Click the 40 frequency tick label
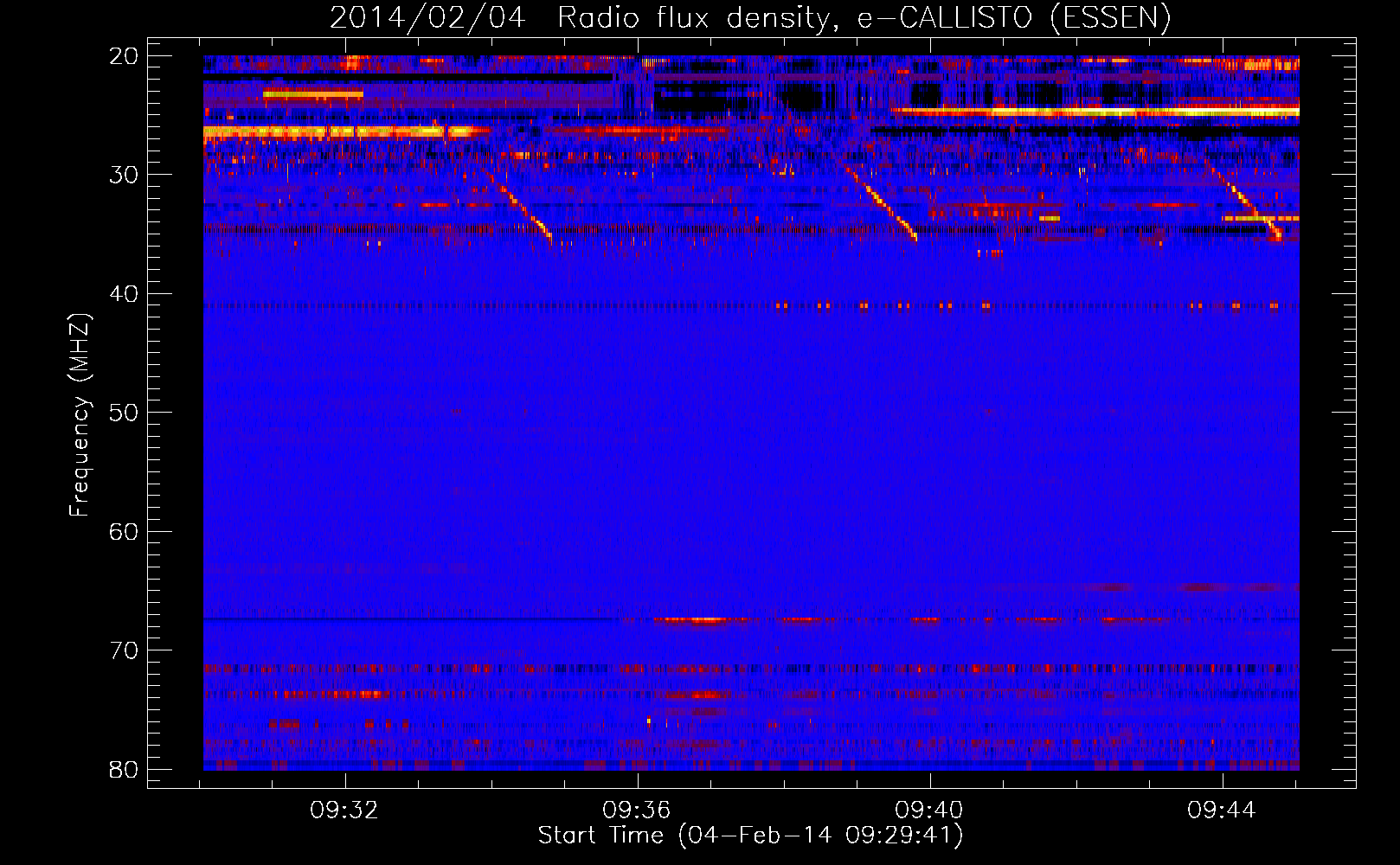The height and width of the screenshot is (865, 1400). tap(124, 294)
